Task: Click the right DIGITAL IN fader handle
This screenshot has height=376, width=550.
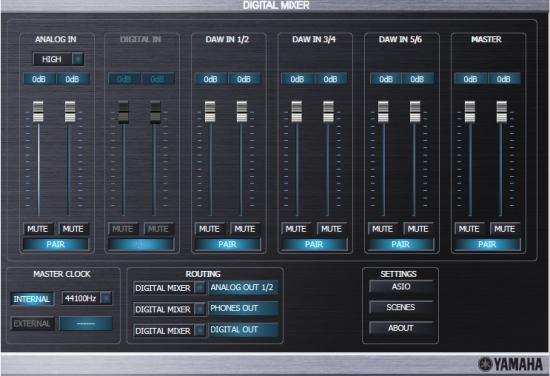Action: tap(155, 112)
